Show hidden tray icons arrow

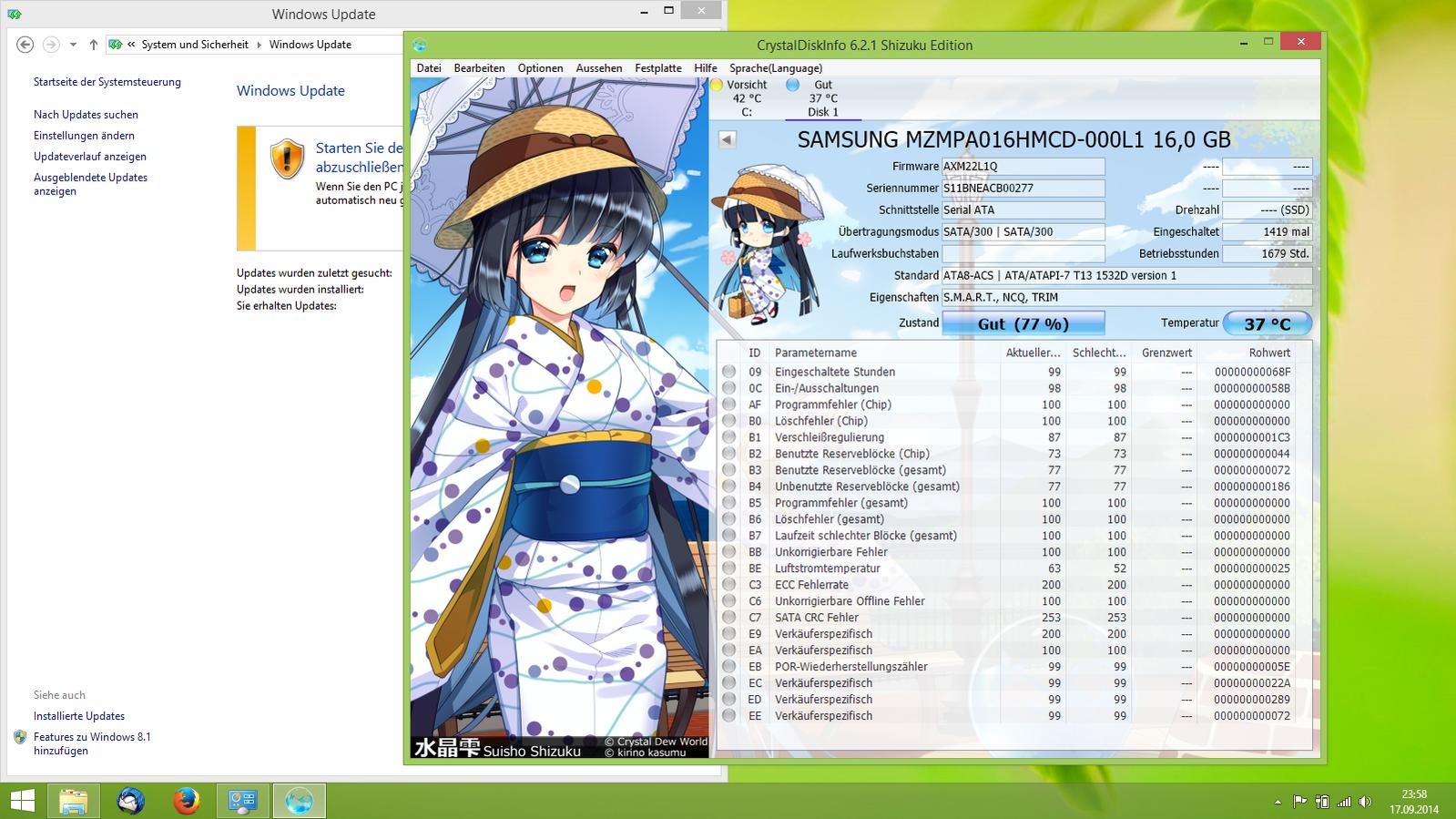click(1279, 802)
